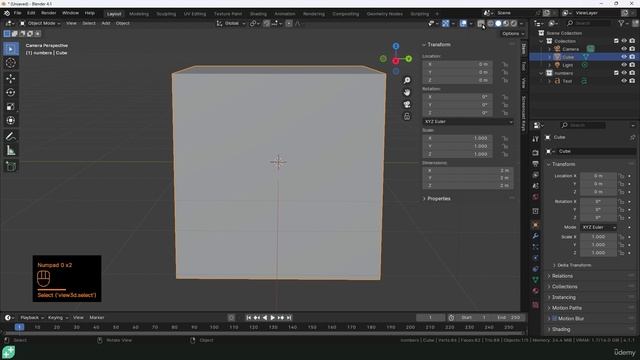Open the Object Mode dropdown
This screenshot has width=640, height=360.
(x=40, y=24)
